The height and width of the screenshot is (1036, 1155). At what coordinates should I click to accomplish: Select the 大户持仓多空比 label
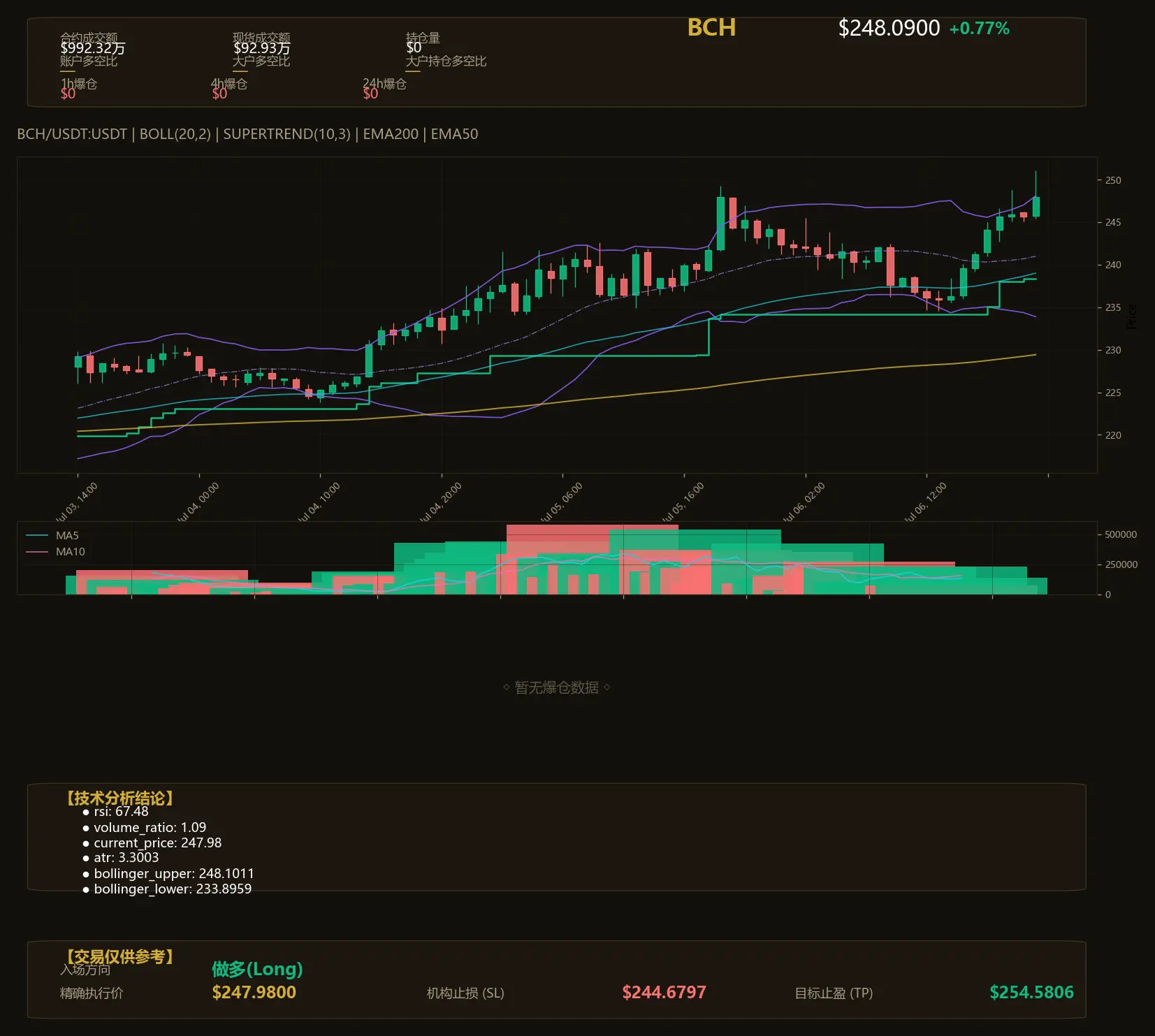click(446, 61)
